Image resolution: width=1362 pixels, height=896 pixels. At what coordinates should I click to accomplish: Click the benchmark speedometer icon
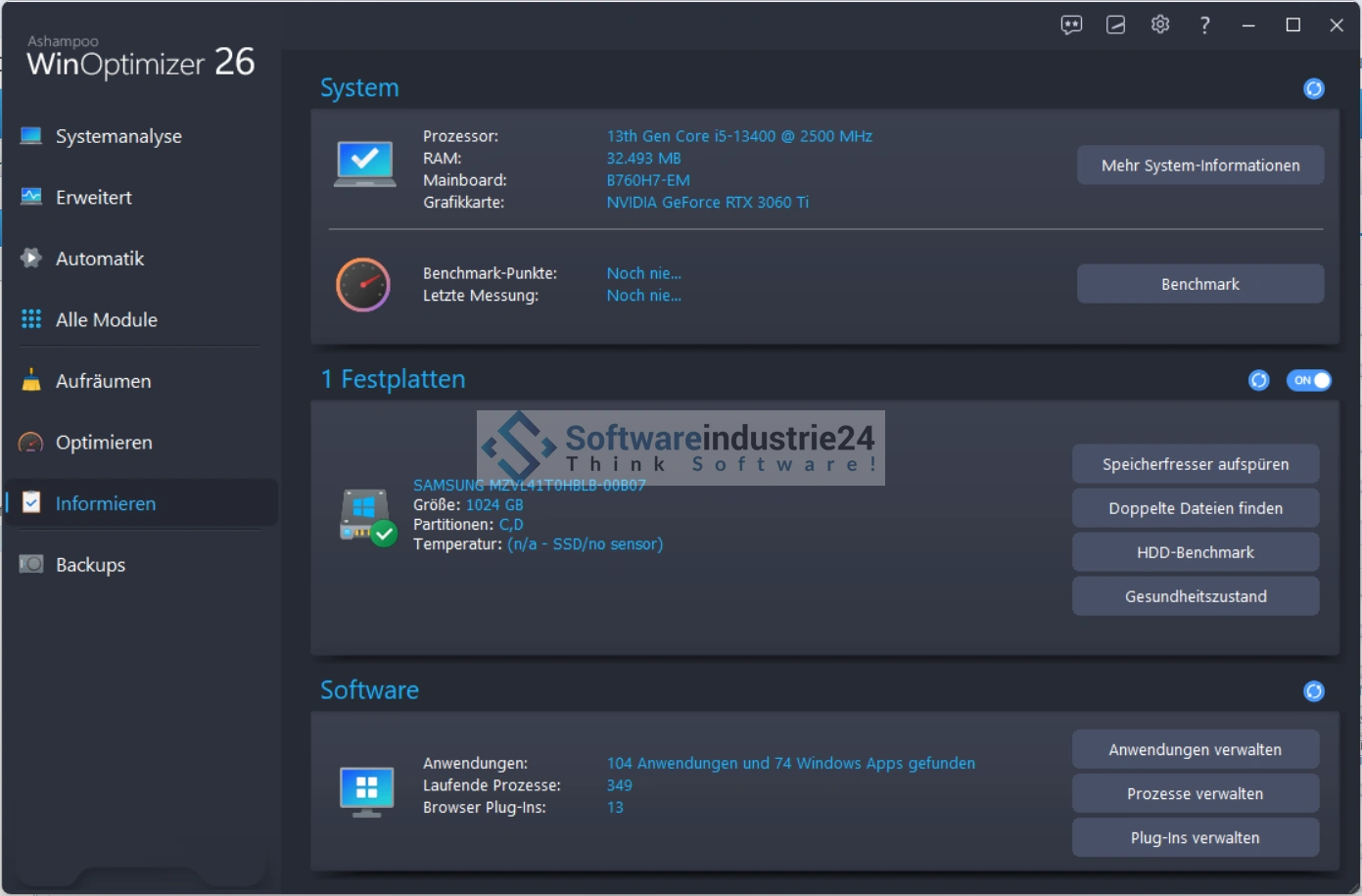pos(363,285)
